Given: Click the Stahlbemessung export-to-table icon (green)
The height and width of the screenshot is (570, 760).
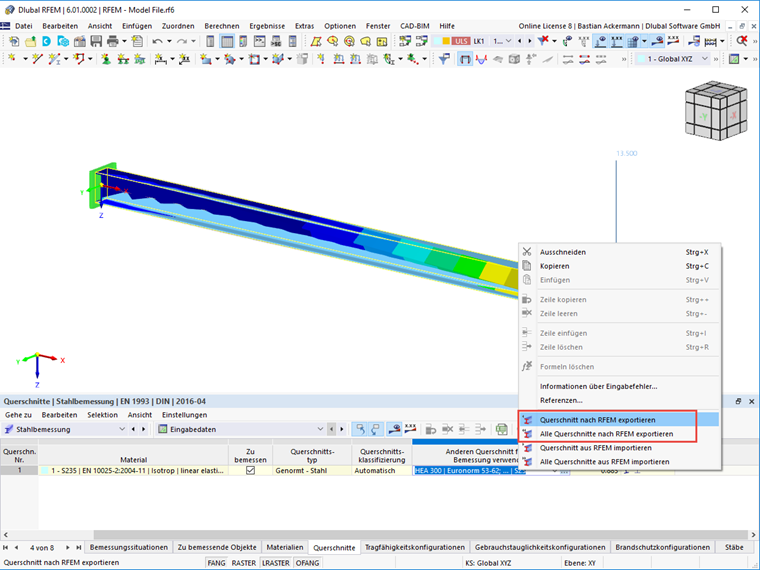Looking at the screenshot, I should click(x=502, y=429).
